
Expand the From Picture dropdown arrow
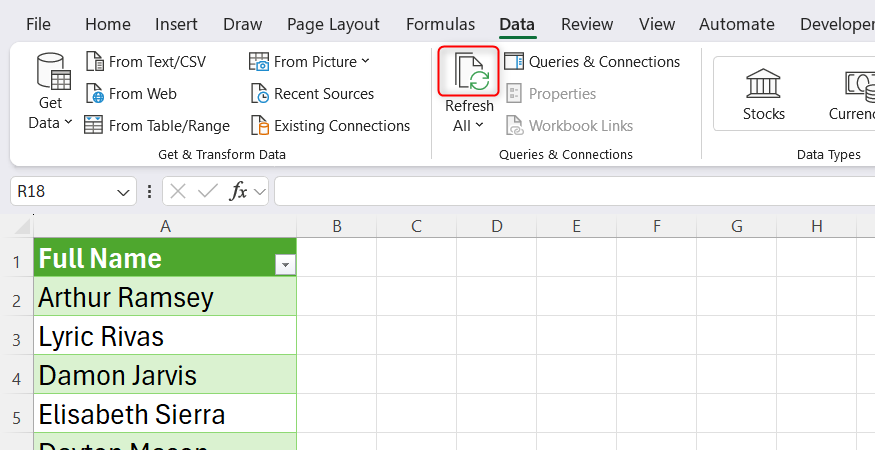[x=365, y=61]
